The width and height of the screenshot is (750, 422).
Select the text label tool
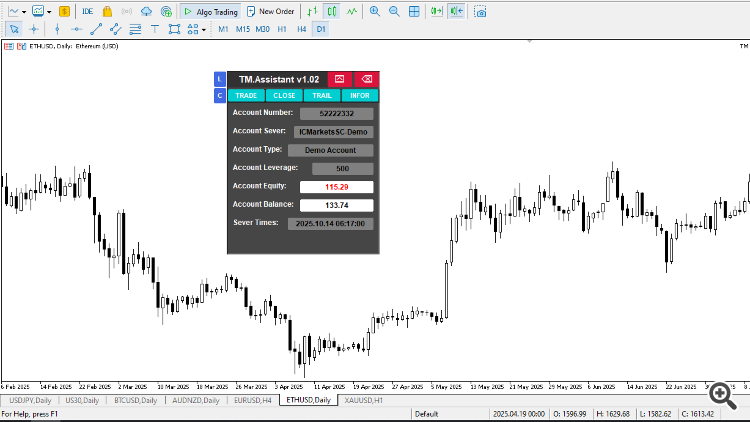click(155, 29)
